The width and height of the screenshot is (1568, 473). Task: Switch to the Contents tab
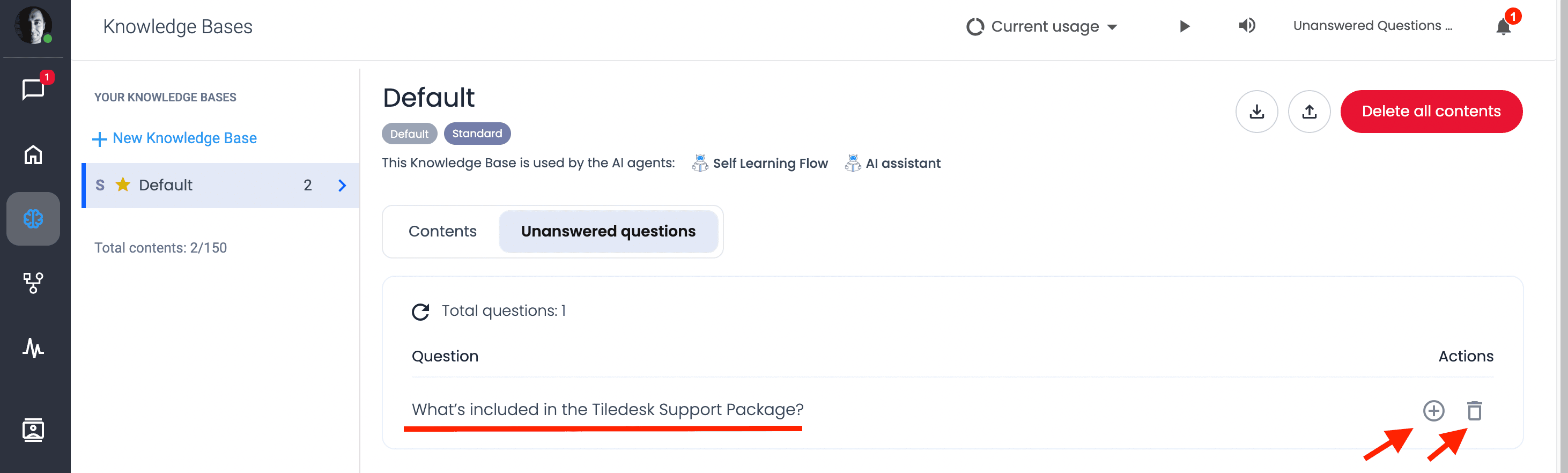tap(442, 231)
